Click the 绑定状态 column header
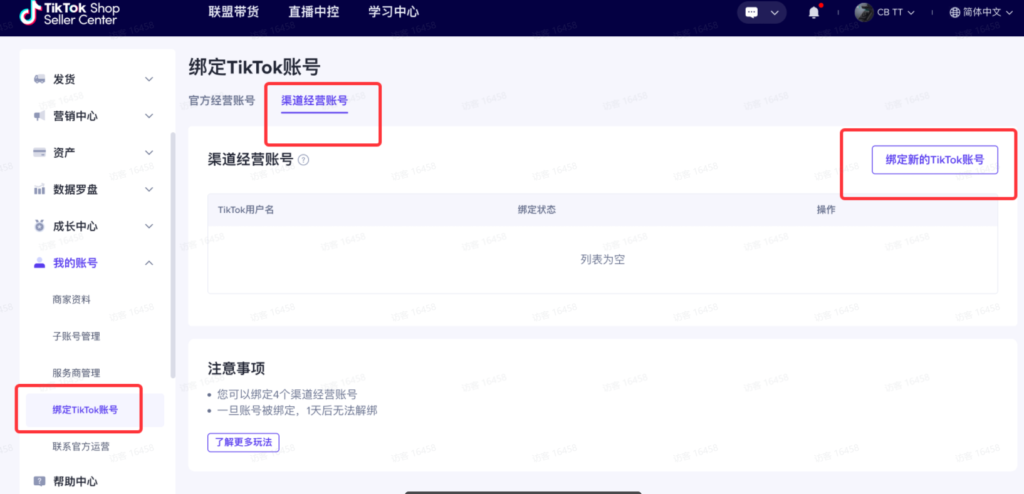This screenshot has height=494, width=1024. (536, 209)
